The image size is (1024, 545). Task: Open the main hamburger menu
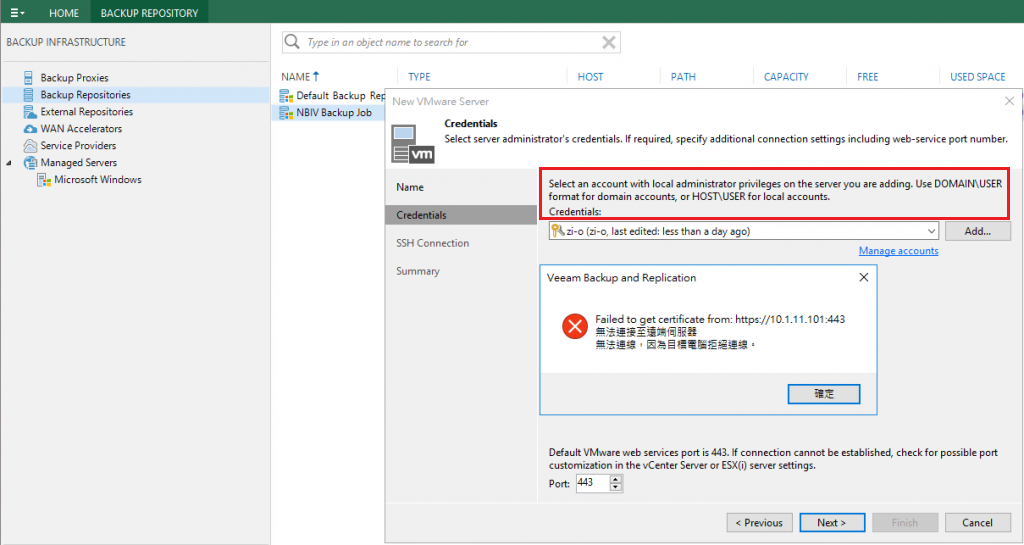tap(17, 12)
